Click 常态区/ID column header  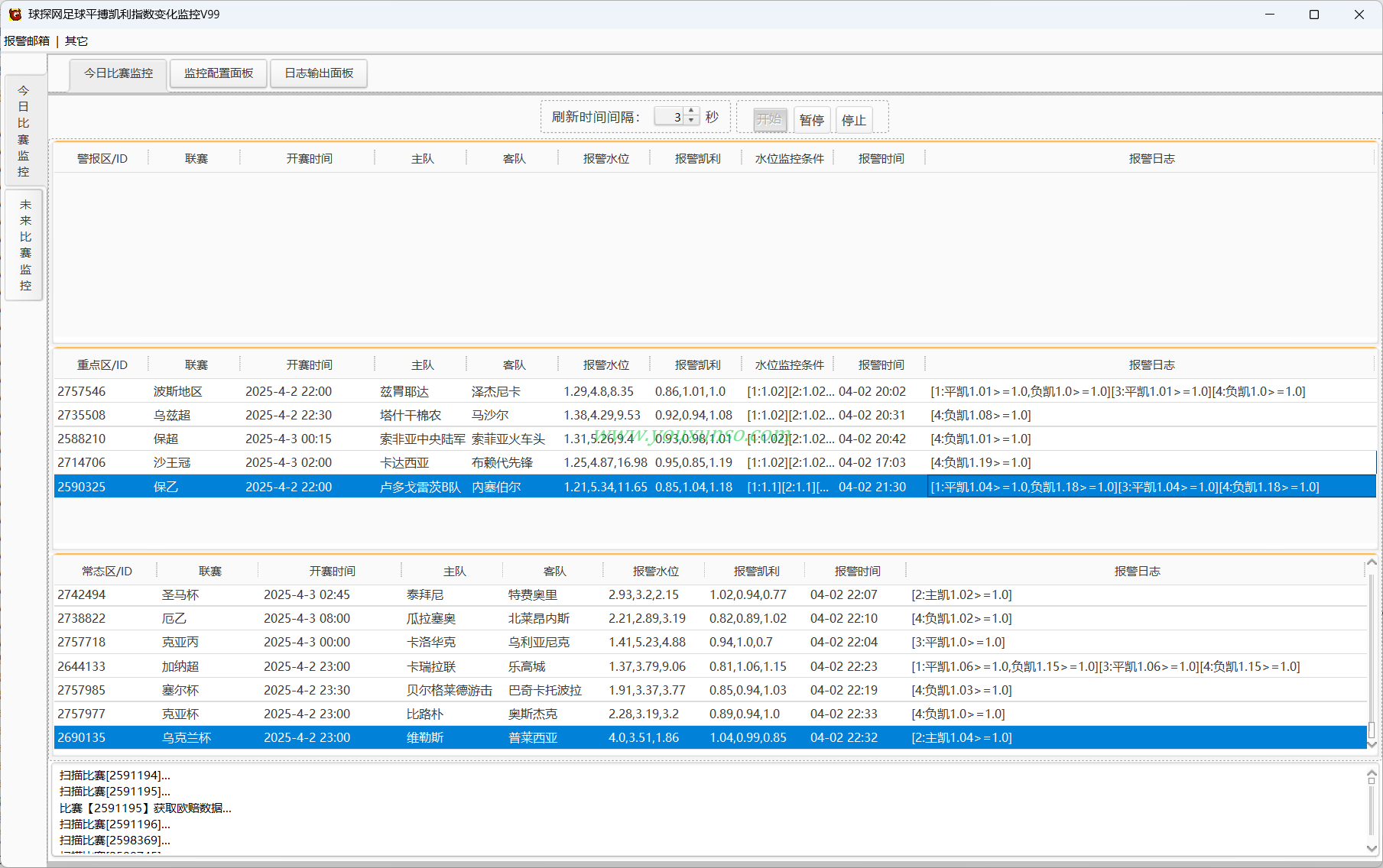(107, 572)
